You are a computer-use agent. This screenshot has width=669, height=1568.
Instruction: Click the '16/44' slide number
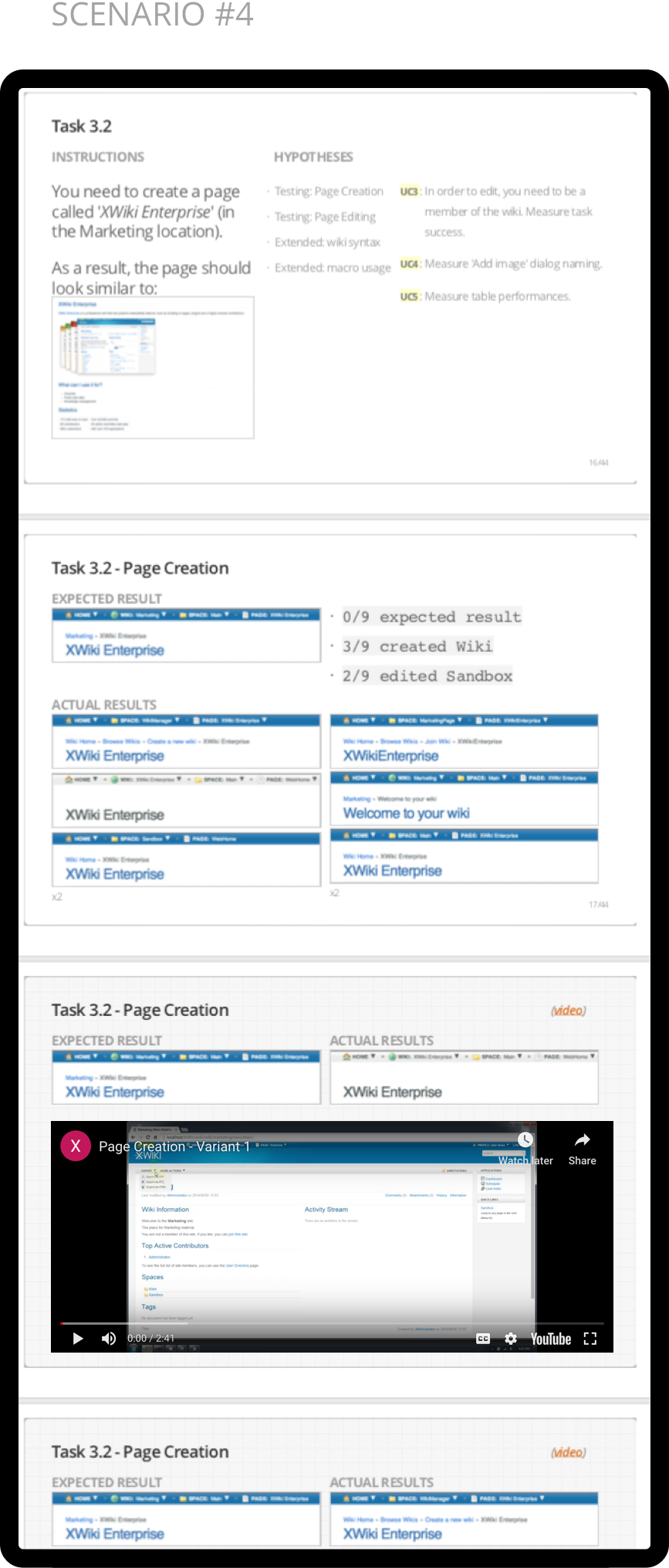(599, 463)
